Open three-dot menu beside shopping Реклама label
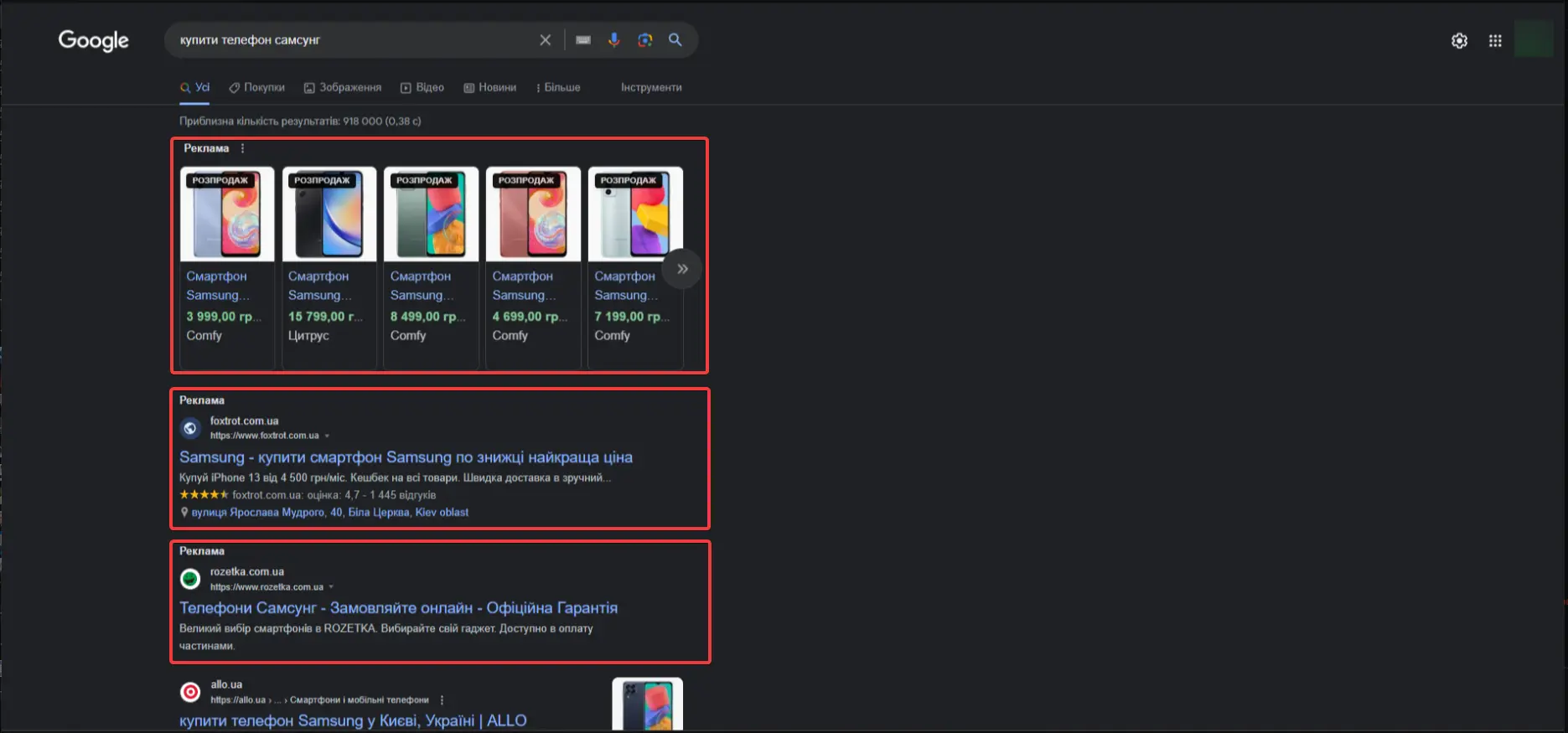The image size is (1568, 733). point(243,148)
